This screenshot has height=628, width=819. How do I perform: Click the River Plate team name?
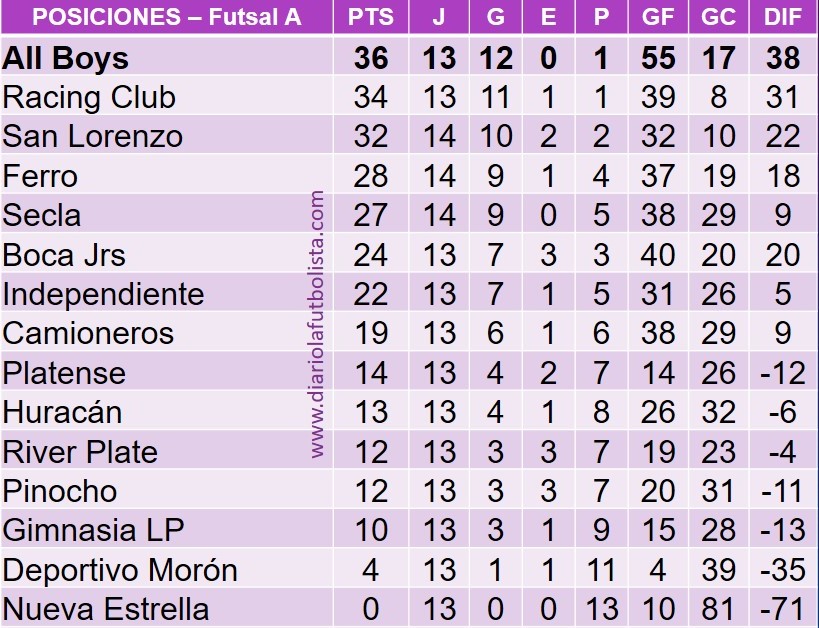pyautogui.click(x=80, y=452)
